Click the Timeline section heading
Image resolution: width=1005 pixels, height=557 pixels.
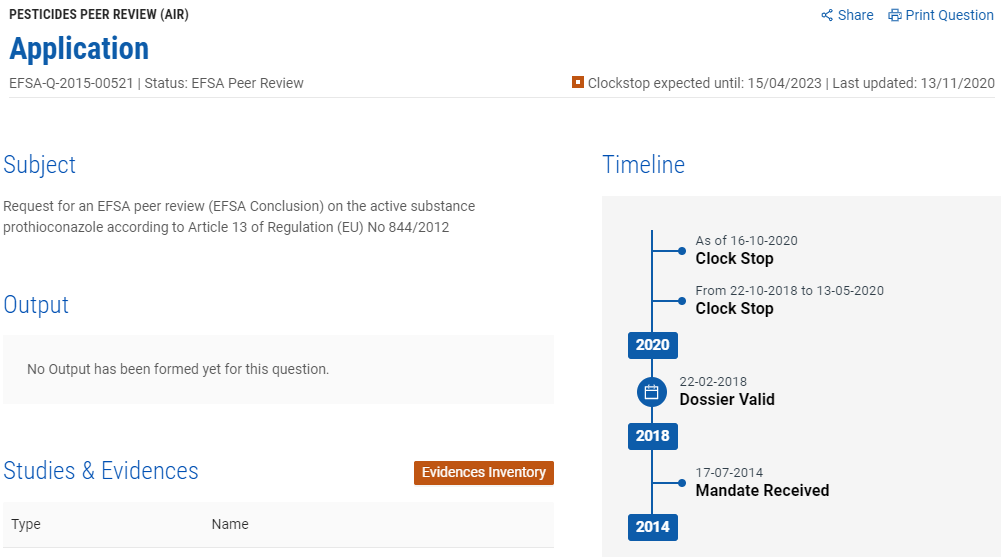point(644,165)
